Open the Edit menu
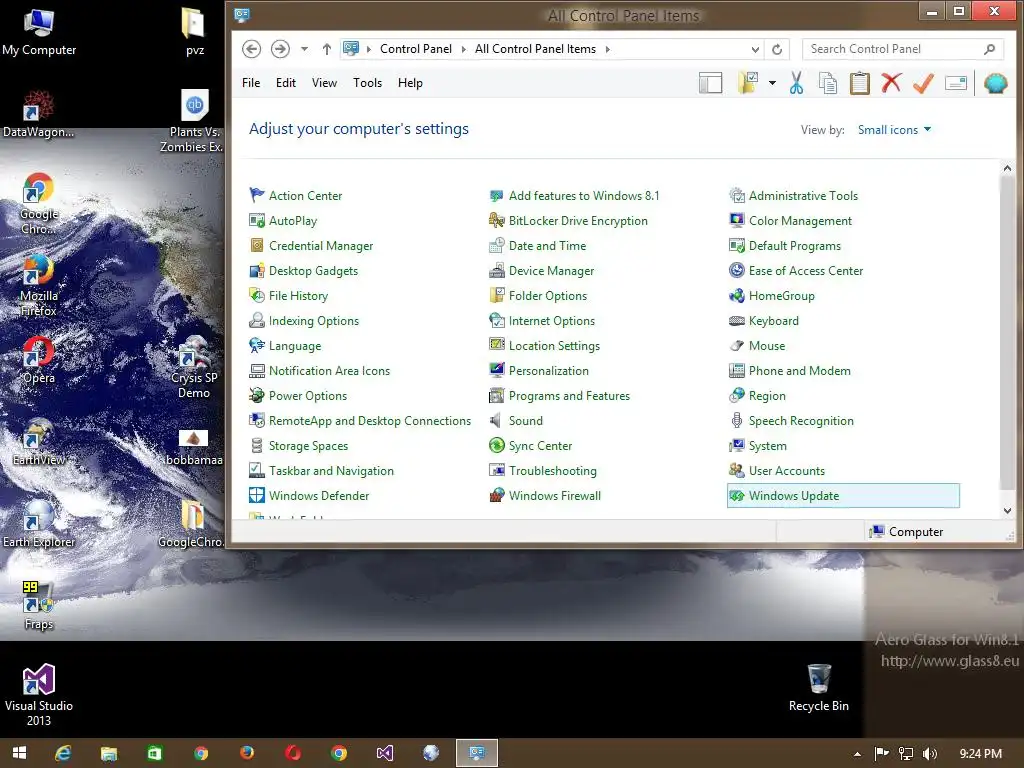 point(285,83)
